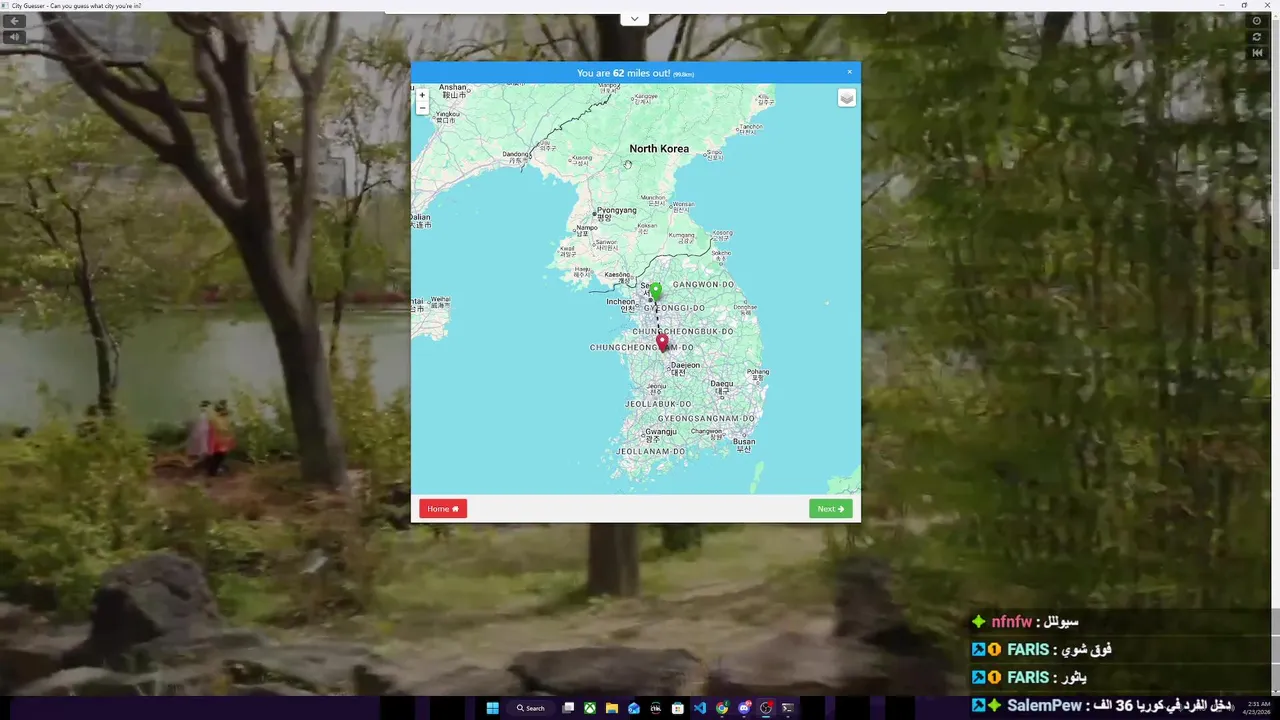Launch Xbox app from taskbar
1280x720 pixels.
pyautogui.click(x=590, y=708)
